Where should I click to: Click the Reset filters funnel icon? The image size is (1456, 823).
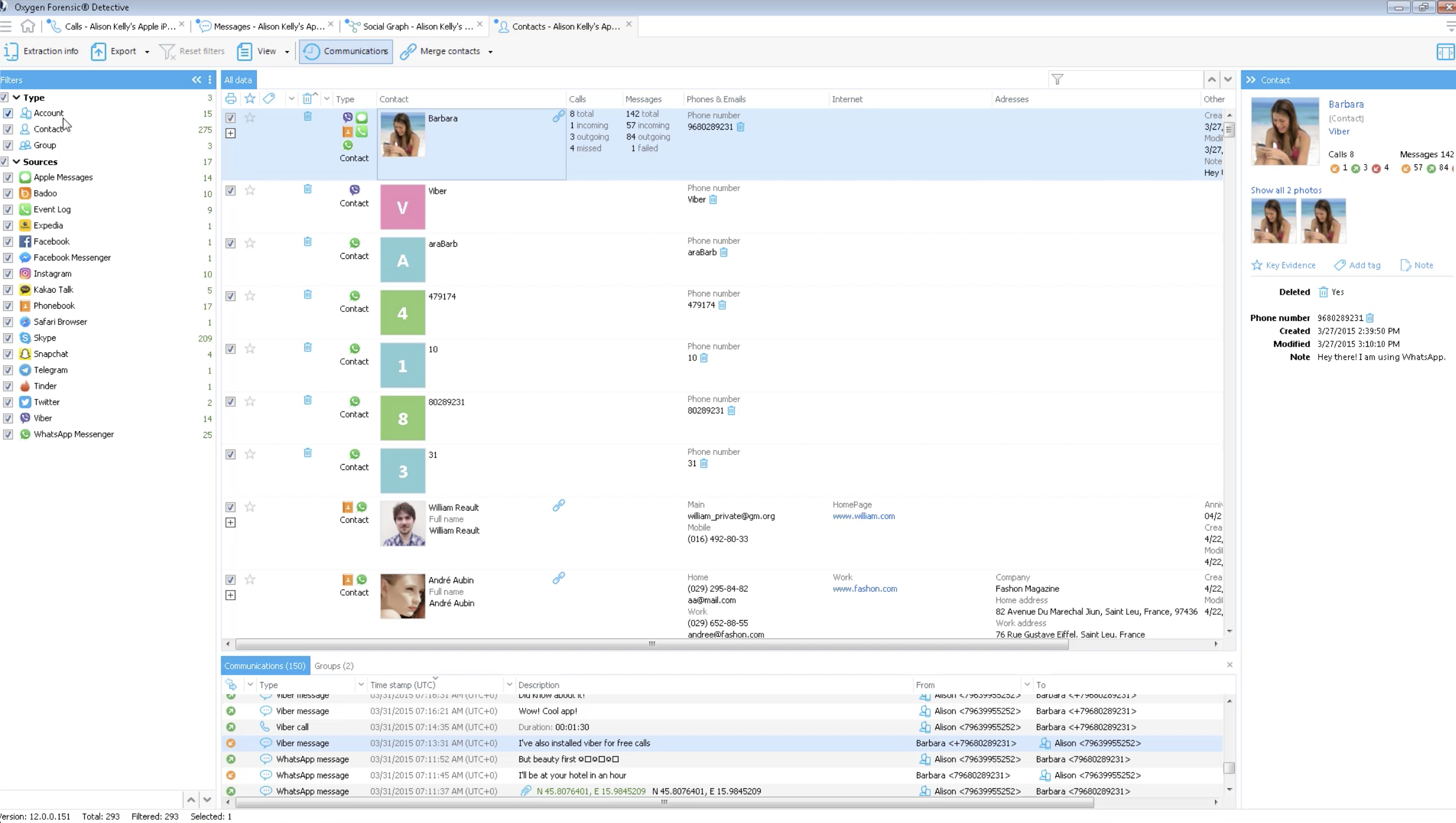167,52
